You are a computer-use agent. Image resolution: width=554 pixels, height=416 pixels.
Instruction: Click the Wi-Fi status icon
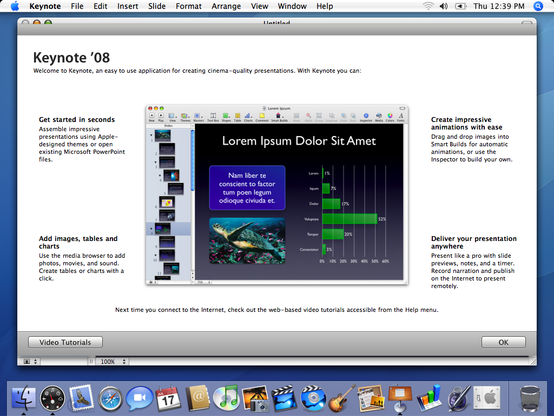pyautogui.click(x=428, y=6)
